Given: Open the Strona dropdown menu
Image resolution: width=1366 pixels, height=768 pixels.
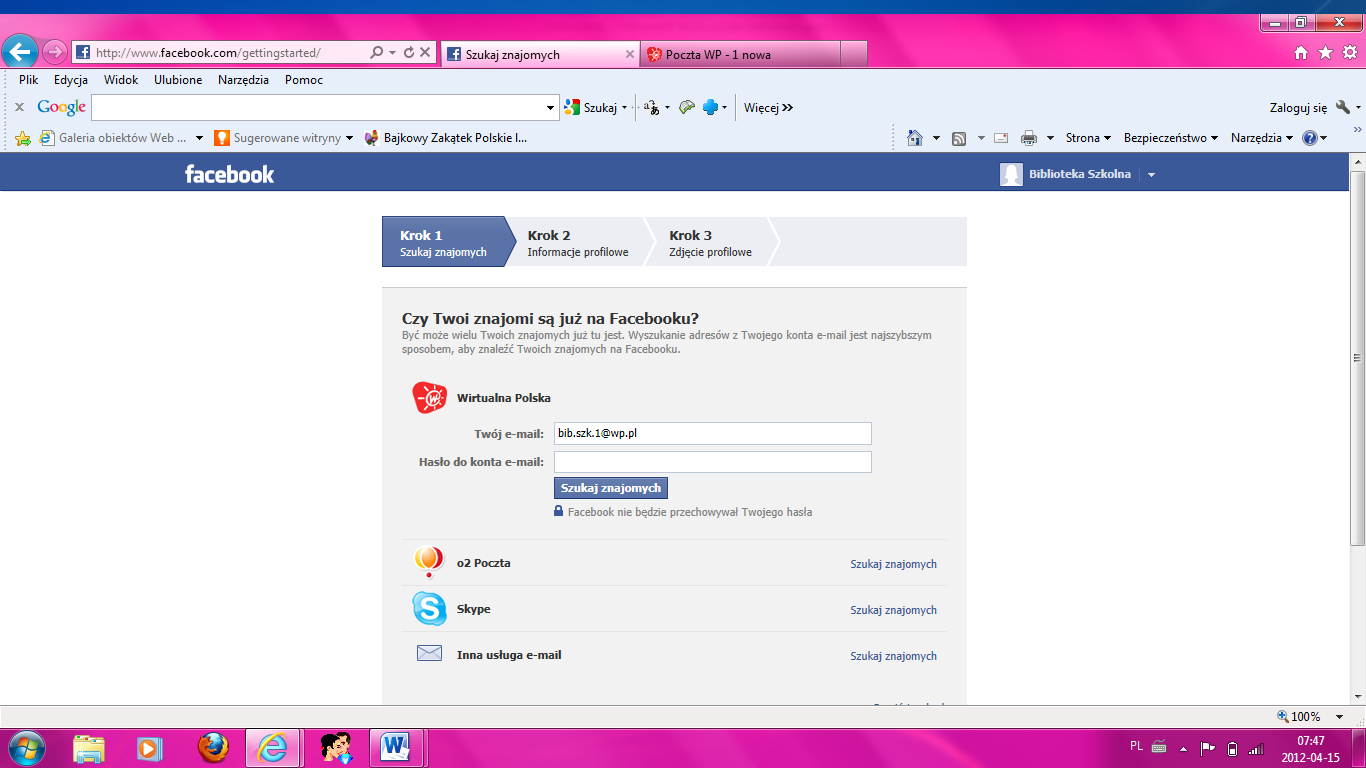Looking at the screenshot, I should 1089,138.
